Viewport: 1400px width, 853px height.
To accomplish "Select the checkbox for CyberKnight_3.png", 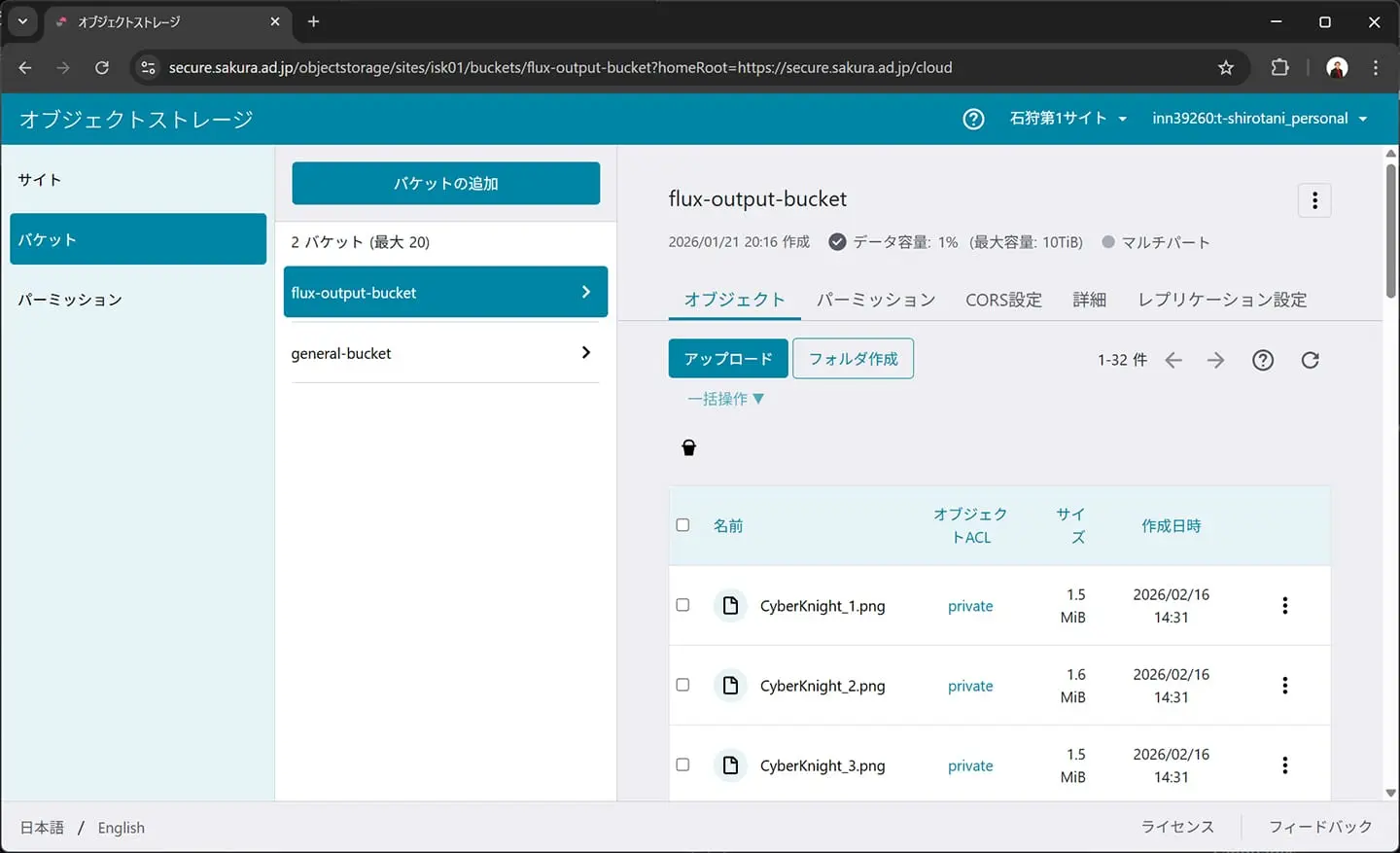I will click(682, 764).
